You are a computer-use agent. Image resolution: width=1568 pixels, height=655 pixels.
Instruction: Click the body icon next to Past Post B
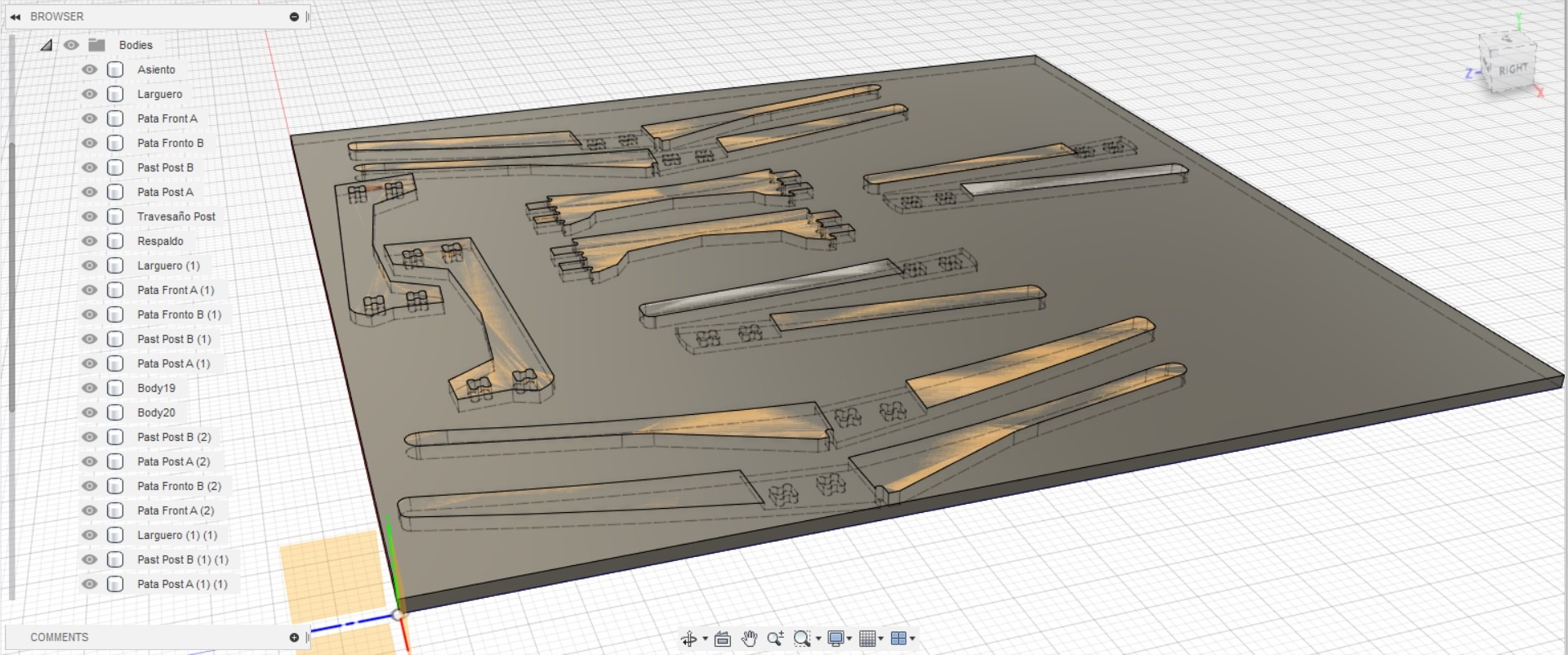click(115, 167)
